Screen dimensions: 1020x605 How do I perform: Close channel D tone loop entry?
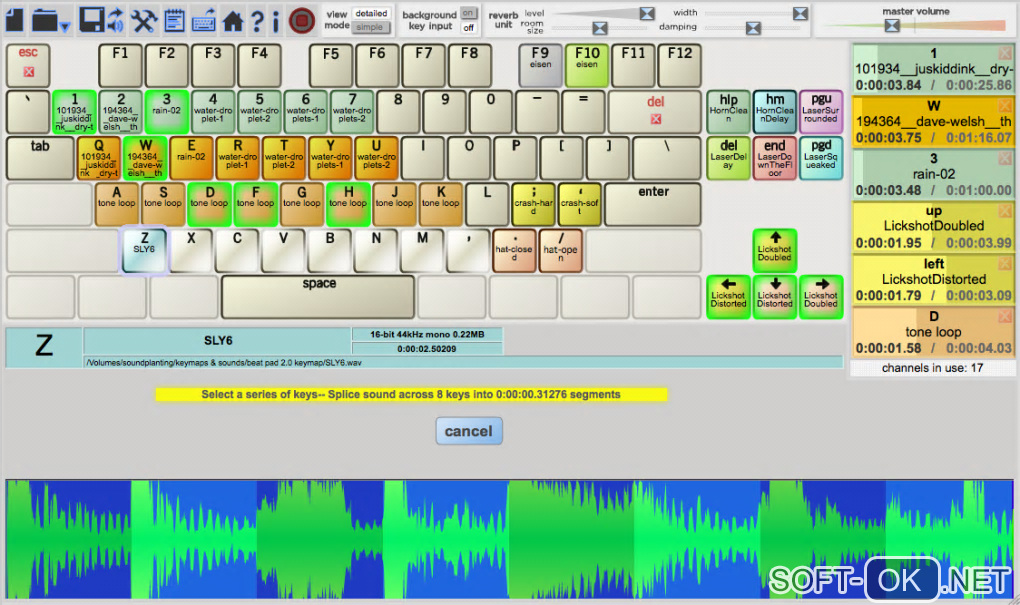pos(1005,316)
